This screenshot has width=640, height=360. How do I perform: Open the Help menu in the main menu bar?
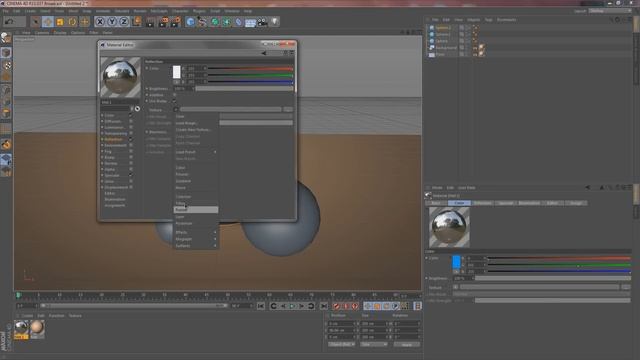tap(248, 11)
